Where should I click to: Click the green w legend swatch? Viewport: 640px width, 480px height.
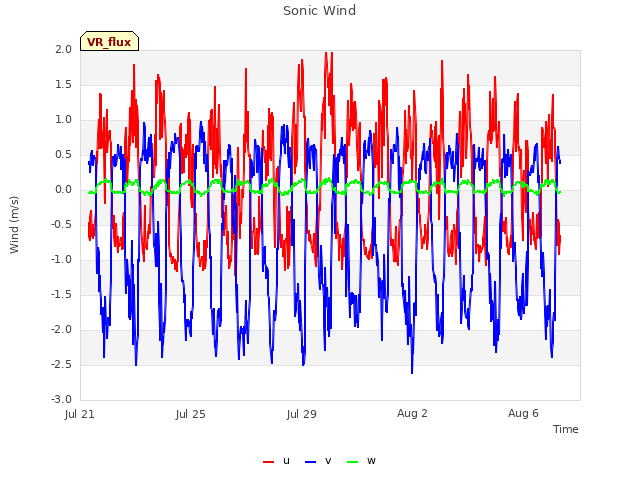352,462
